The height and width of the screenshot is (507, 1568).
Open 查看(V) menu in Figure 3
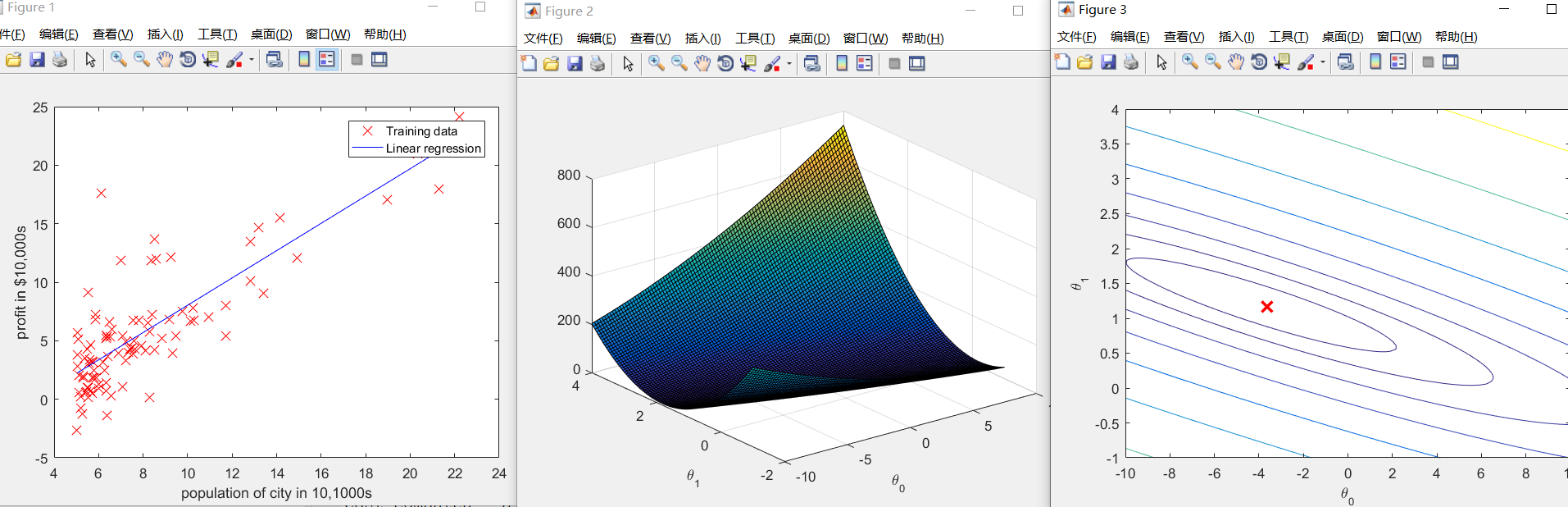pos(1184,37)
